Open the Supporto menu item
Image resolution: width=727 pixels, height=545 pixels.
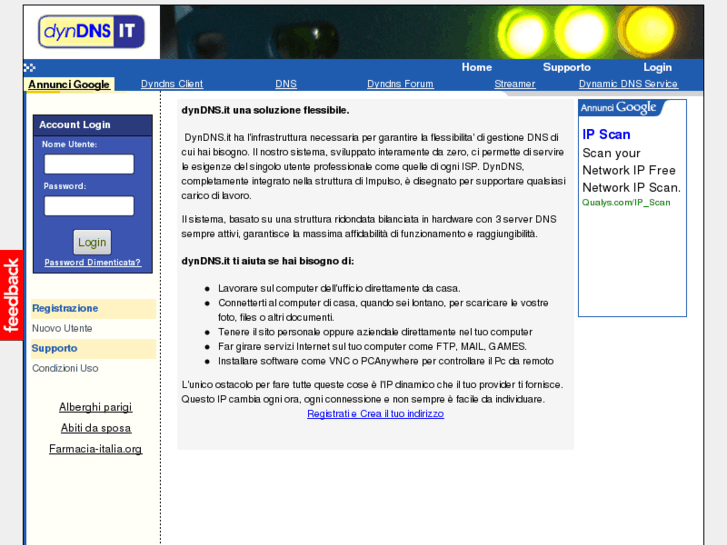click(567, 67)
